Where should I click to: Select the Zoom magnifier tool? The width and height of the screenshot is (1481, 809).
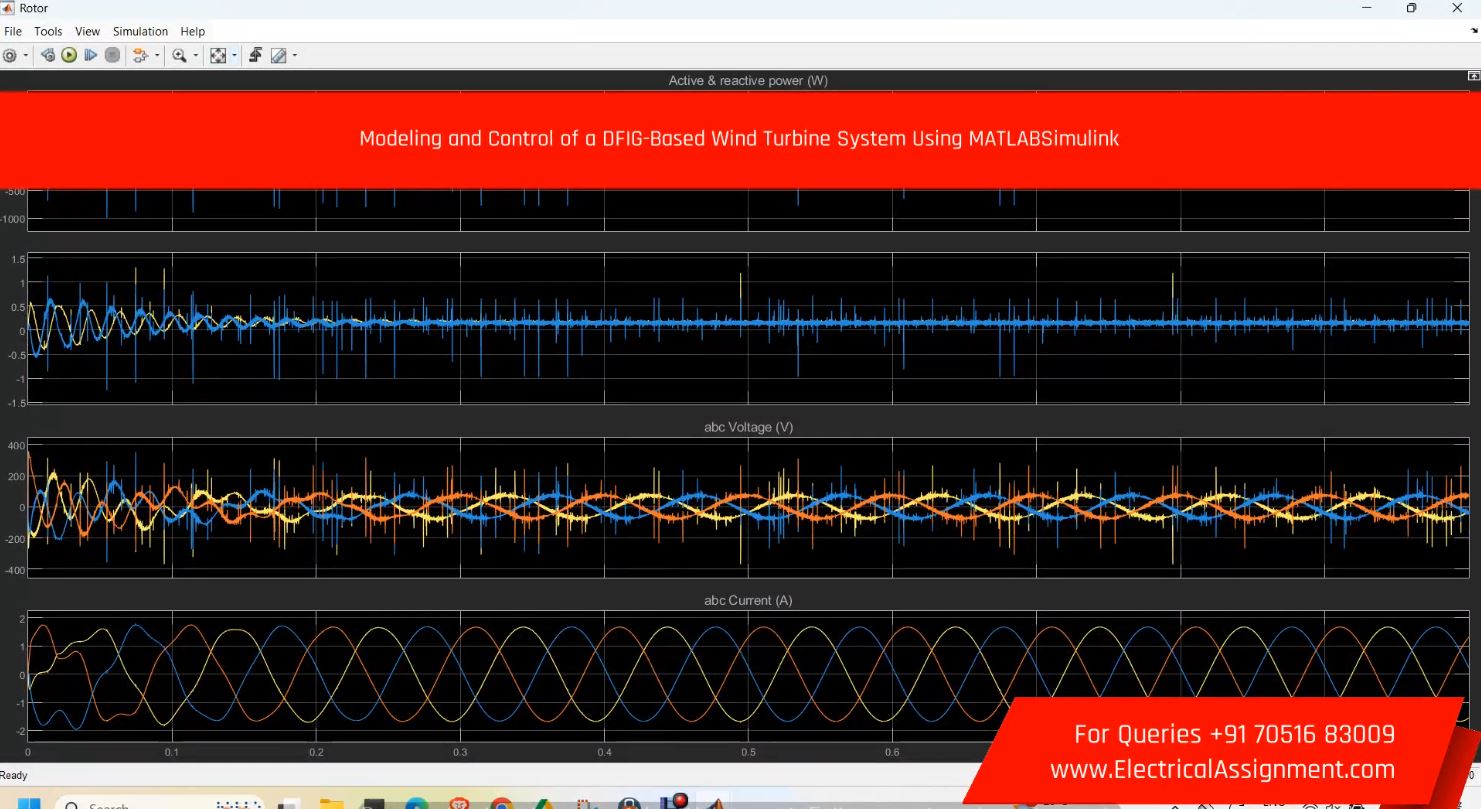click(x=179, y=56)
